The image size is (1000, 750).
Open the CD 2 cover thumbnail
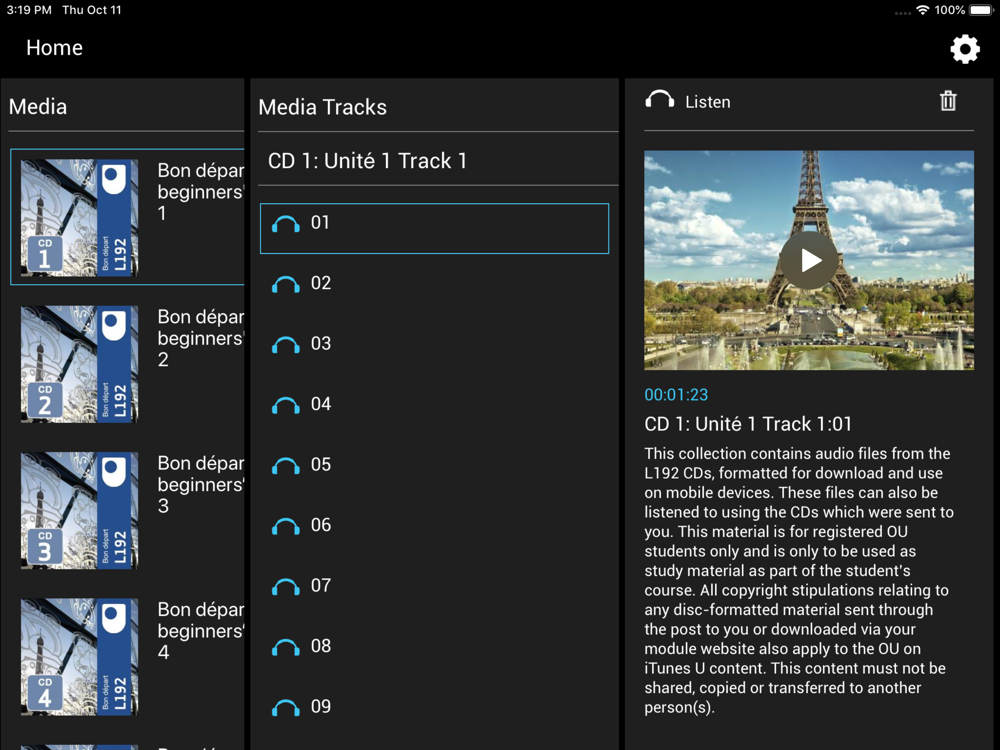(x=80, y=364)
